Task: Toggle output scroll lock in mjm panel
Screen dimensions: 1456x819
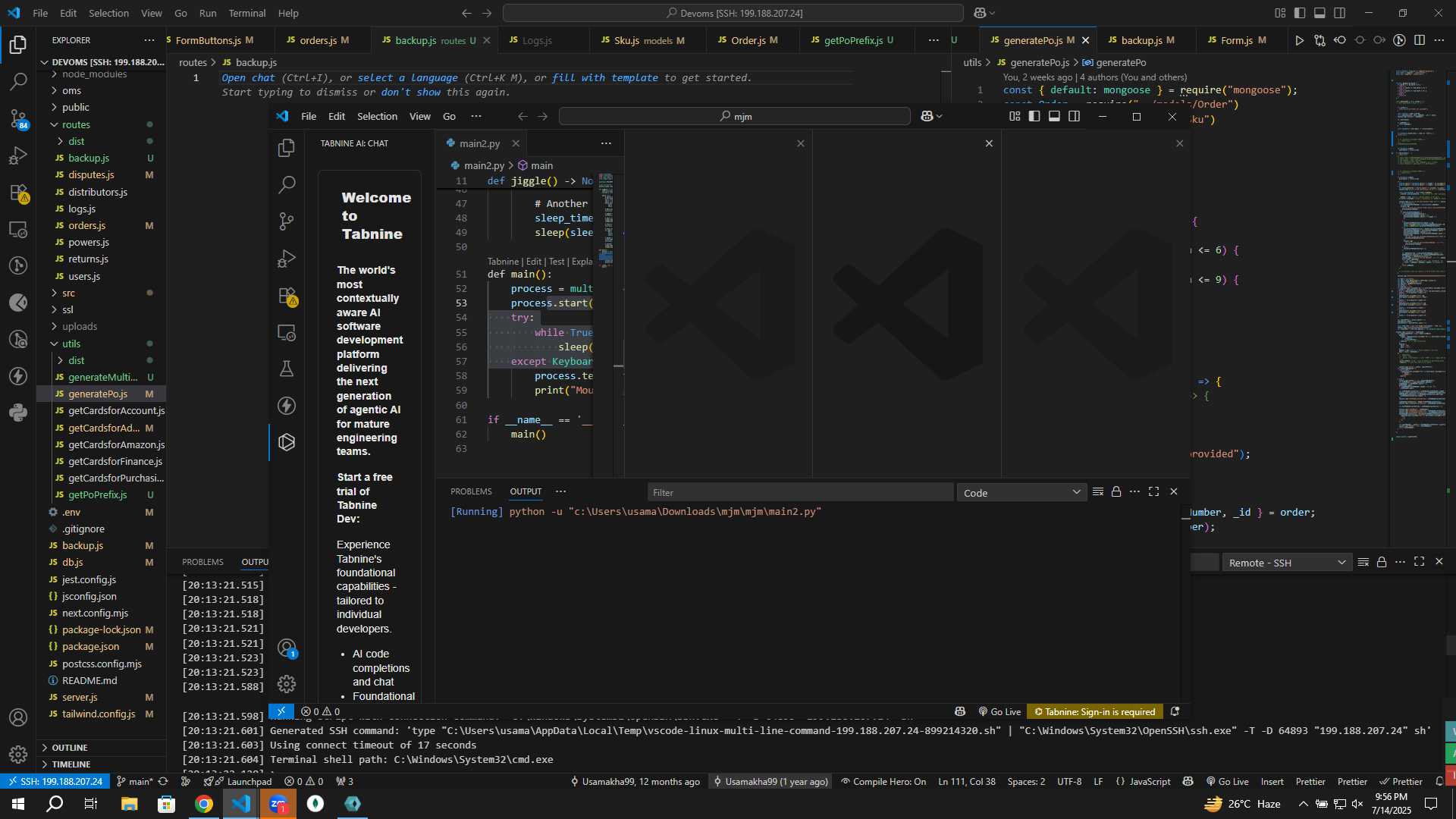Action: (x=1116, y=492)
